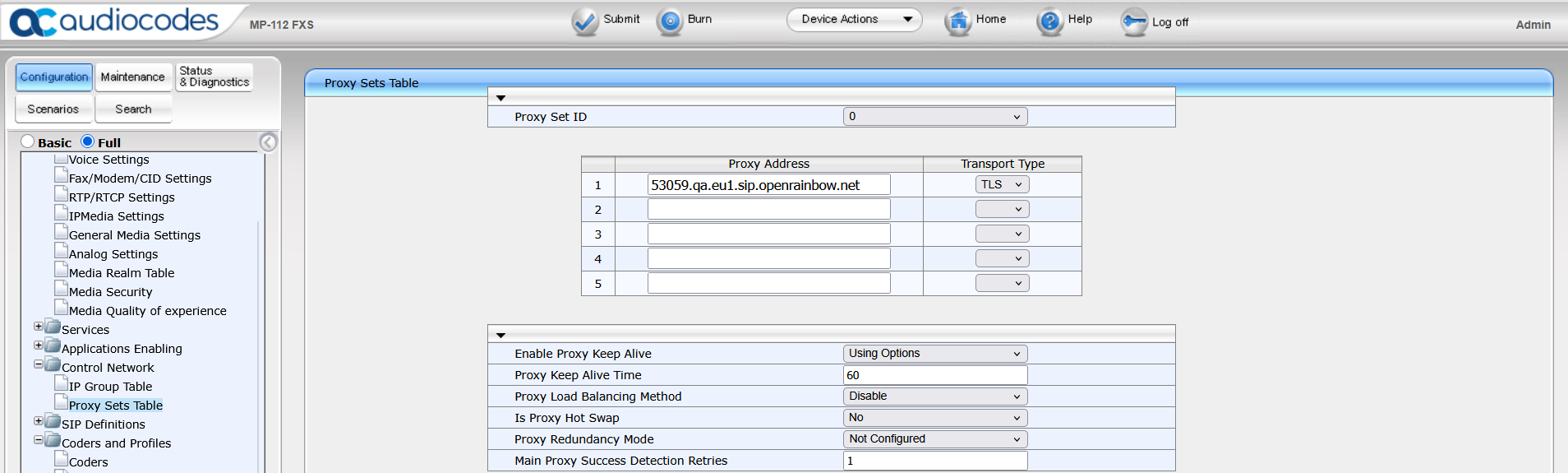1568x473 pixels.
Task: Click the Submit checkmark icon
Action: point(585,21)
